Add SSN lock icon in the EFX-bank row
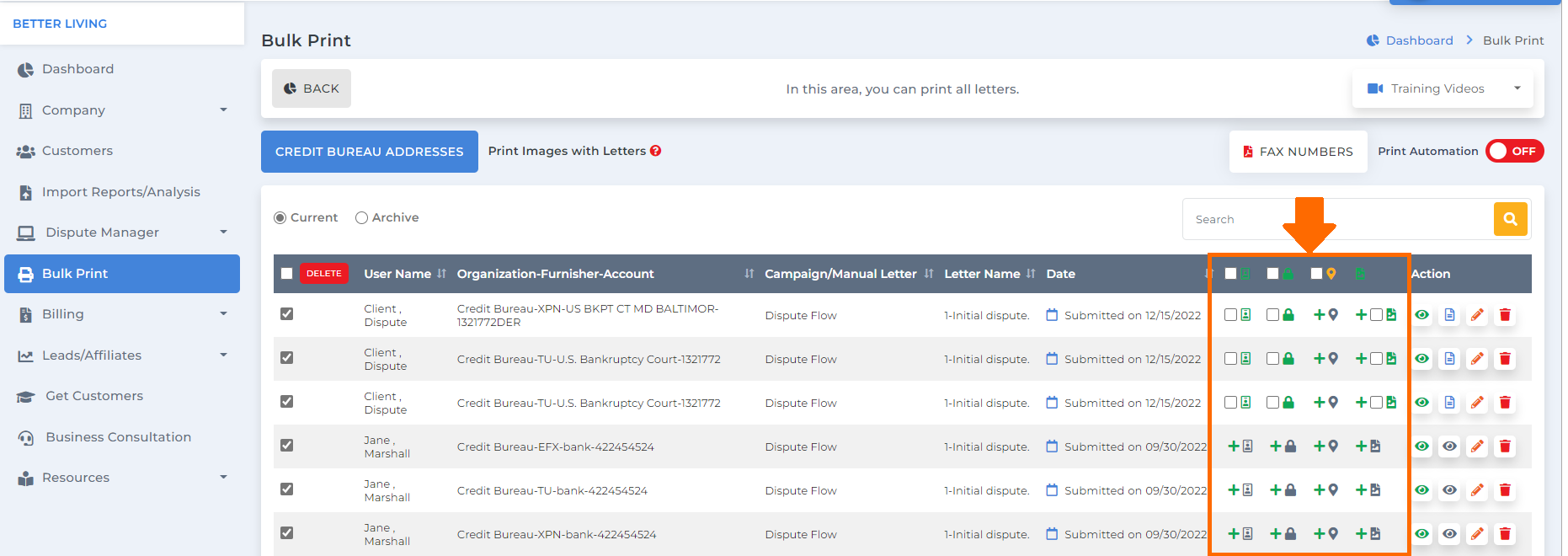1568x556 pixels. 1283,446
